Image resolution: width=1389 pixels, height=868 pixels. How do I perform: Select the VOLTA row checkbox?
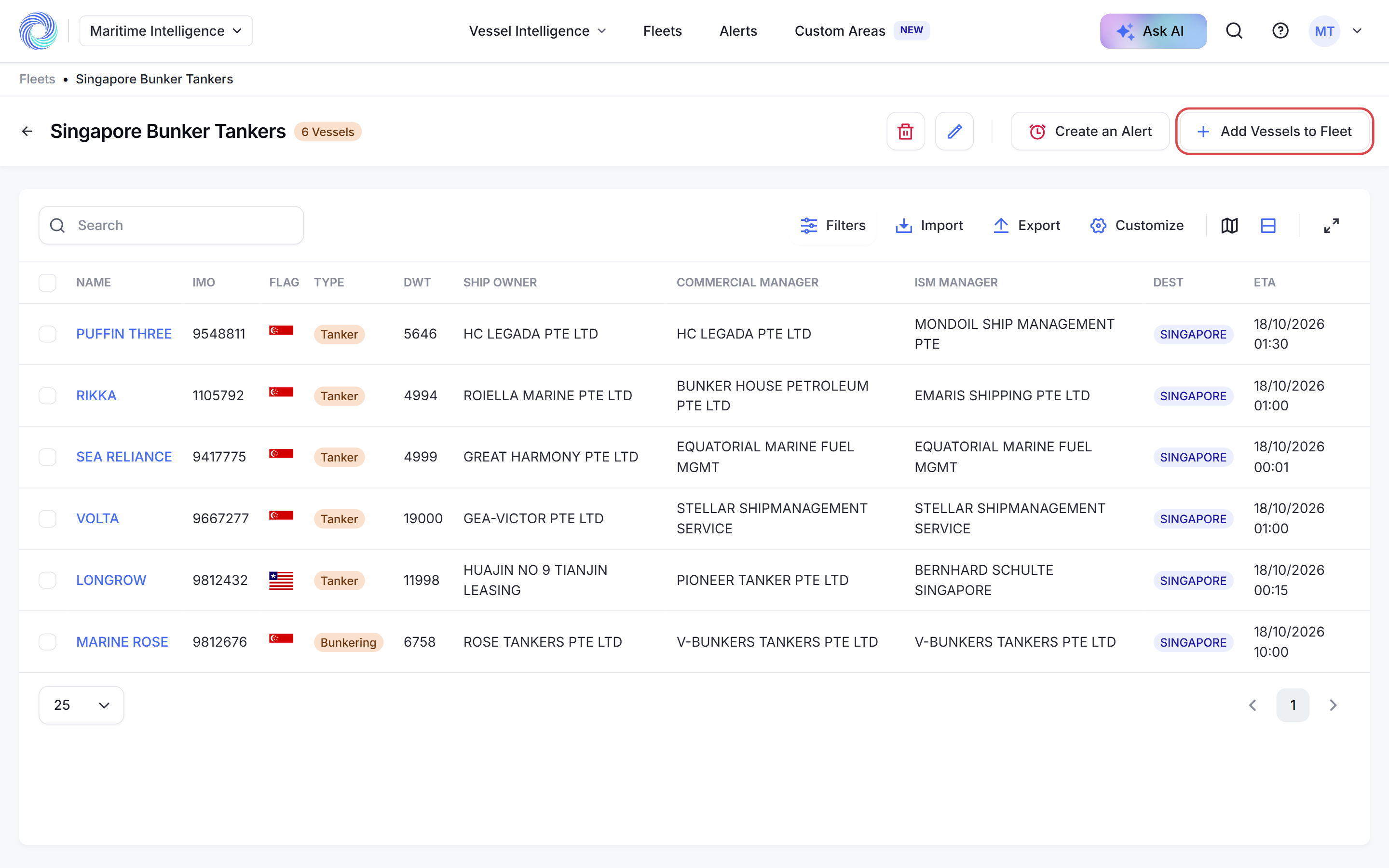coord(48,519)
